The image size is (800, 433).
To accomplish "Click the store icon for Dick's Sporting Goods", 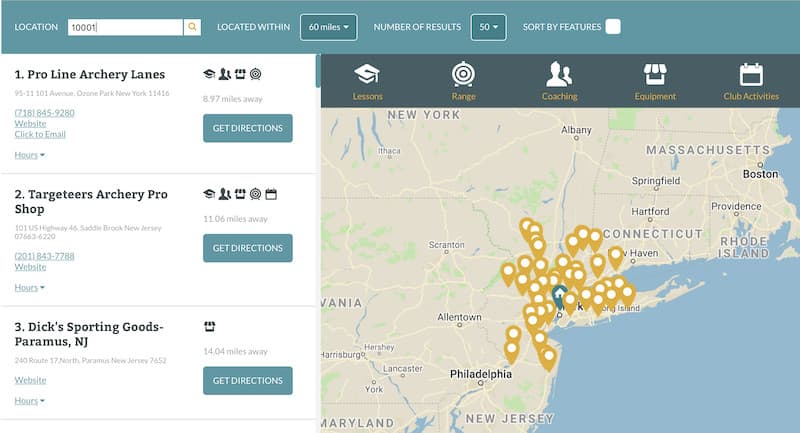I will (209, 327).
